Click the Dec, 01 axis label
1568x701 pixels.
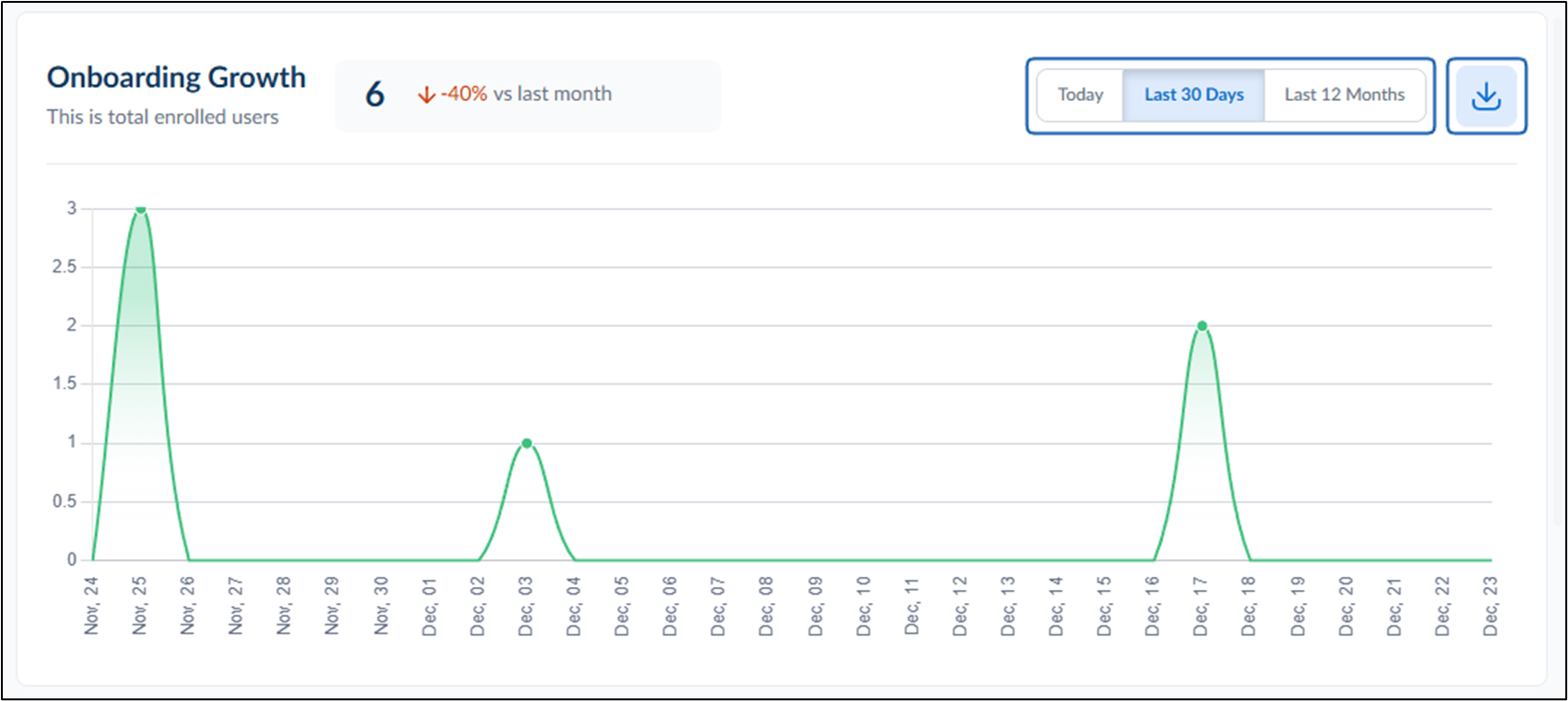(430, 606)
